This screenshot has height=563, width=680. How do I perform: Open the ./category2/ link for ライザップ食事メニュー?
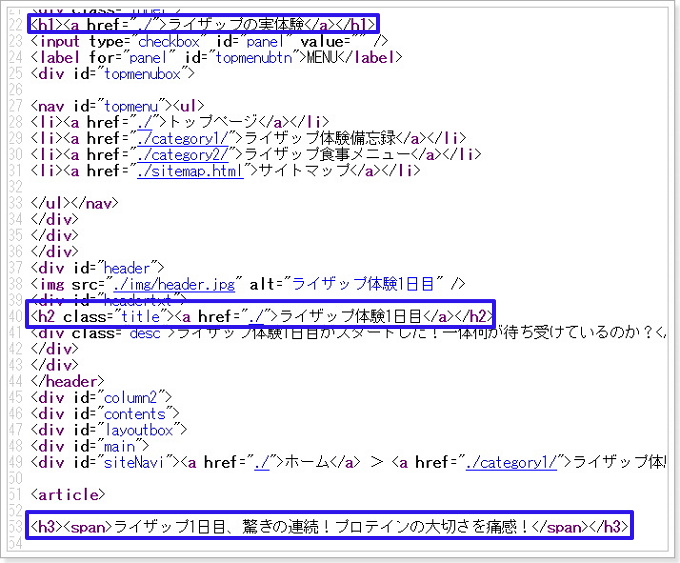point(186,153)
